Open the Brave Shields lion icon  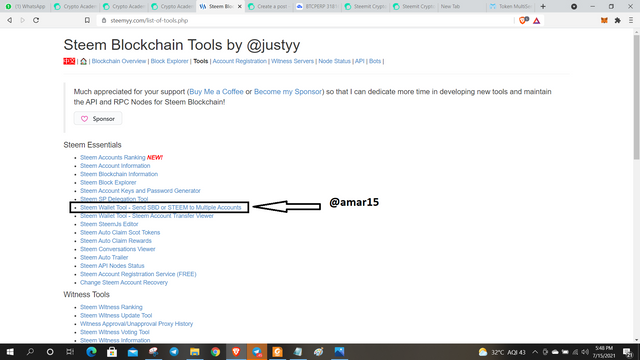click(x=523, y=20)
